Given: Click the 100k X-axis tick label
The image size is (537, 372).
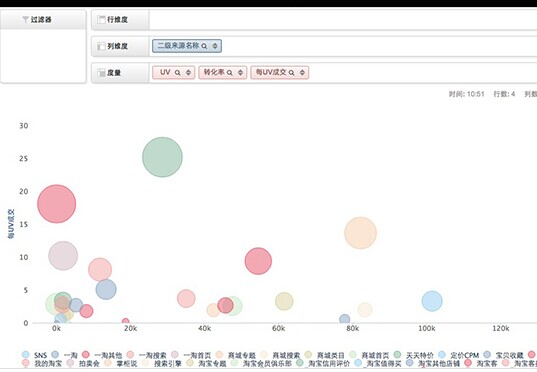Looking at the screenshot, I should coord(427,328).
